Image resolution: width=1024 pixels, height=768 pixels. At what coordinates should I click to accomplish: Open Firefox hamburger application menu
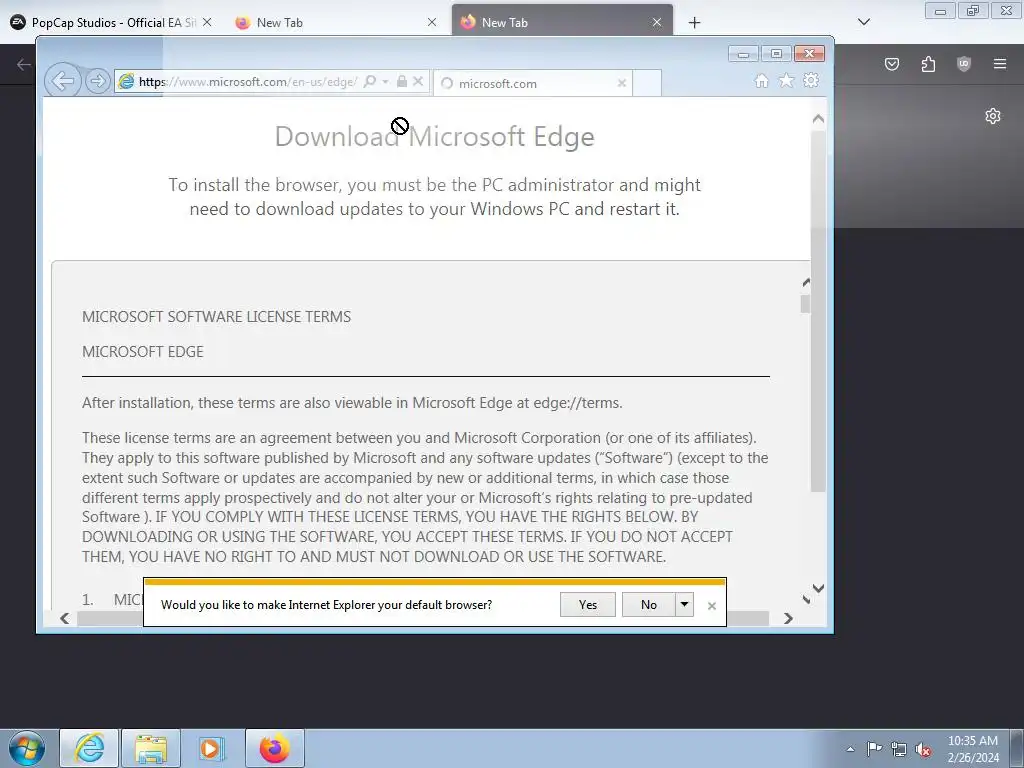click(1000, 64)
